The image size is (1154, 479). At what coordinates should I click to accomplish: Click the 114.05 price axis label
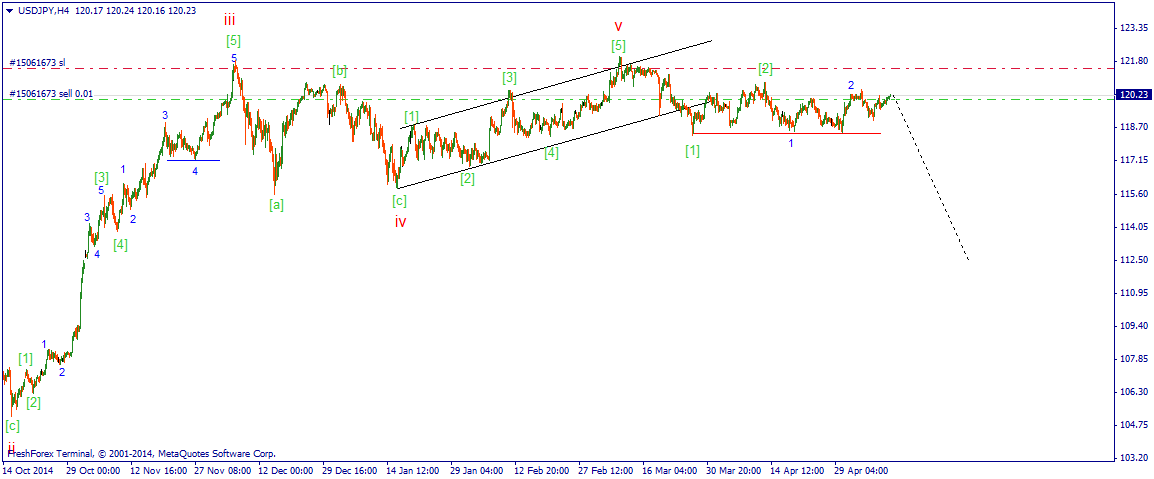coord(1134,227)
